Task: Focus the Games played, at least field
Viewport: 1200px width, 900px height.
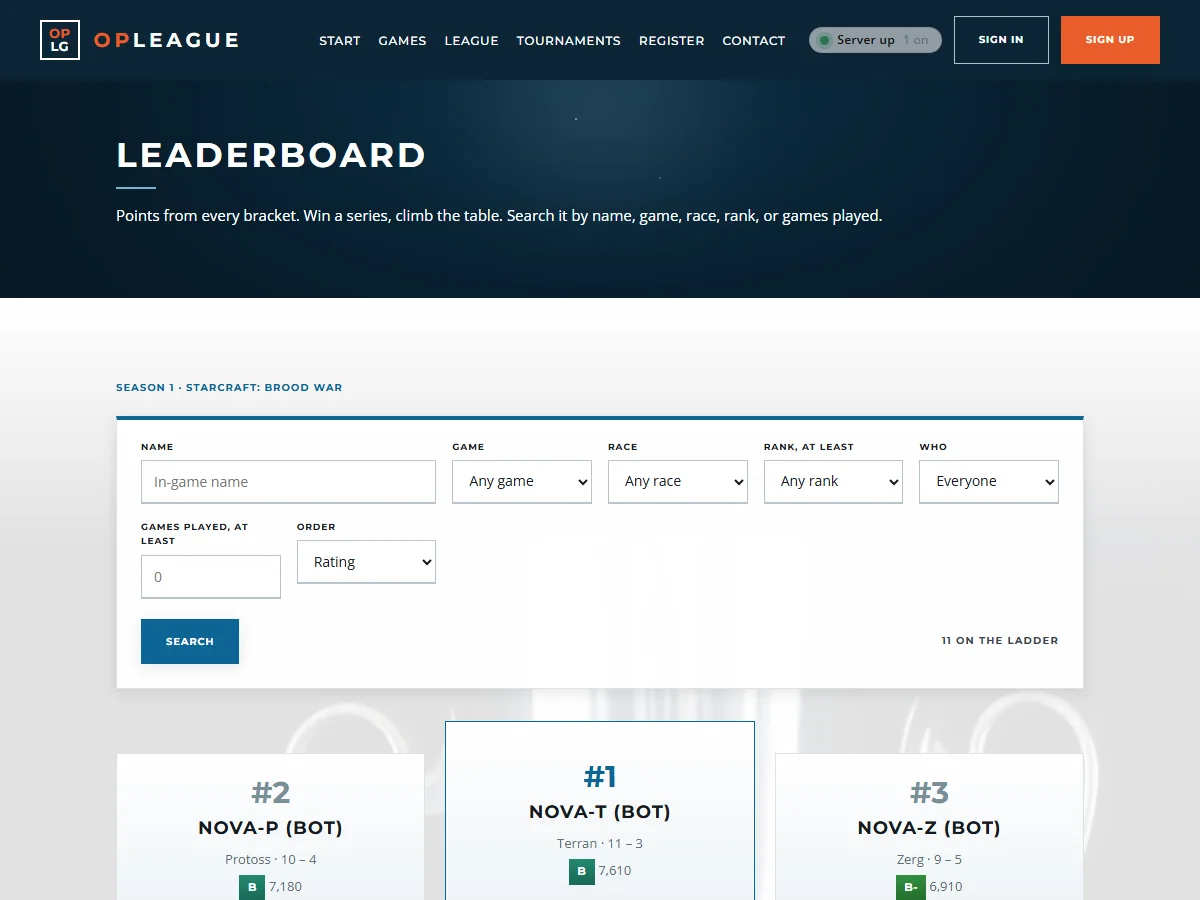Action: (x=211, y=577)
